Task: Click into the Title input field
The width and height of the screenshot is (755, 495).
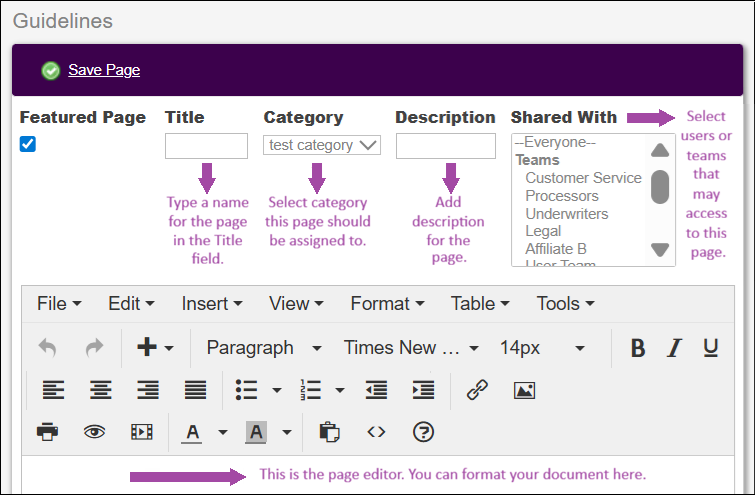Action: [x=207, y=146]
